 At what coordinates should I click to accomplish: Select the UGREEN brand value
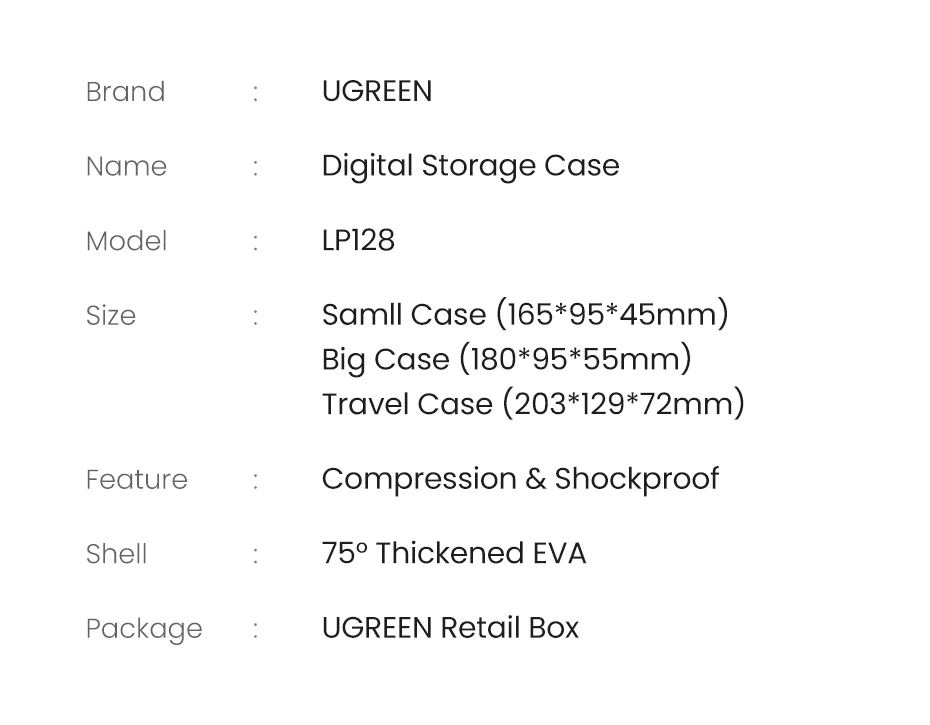377,91
